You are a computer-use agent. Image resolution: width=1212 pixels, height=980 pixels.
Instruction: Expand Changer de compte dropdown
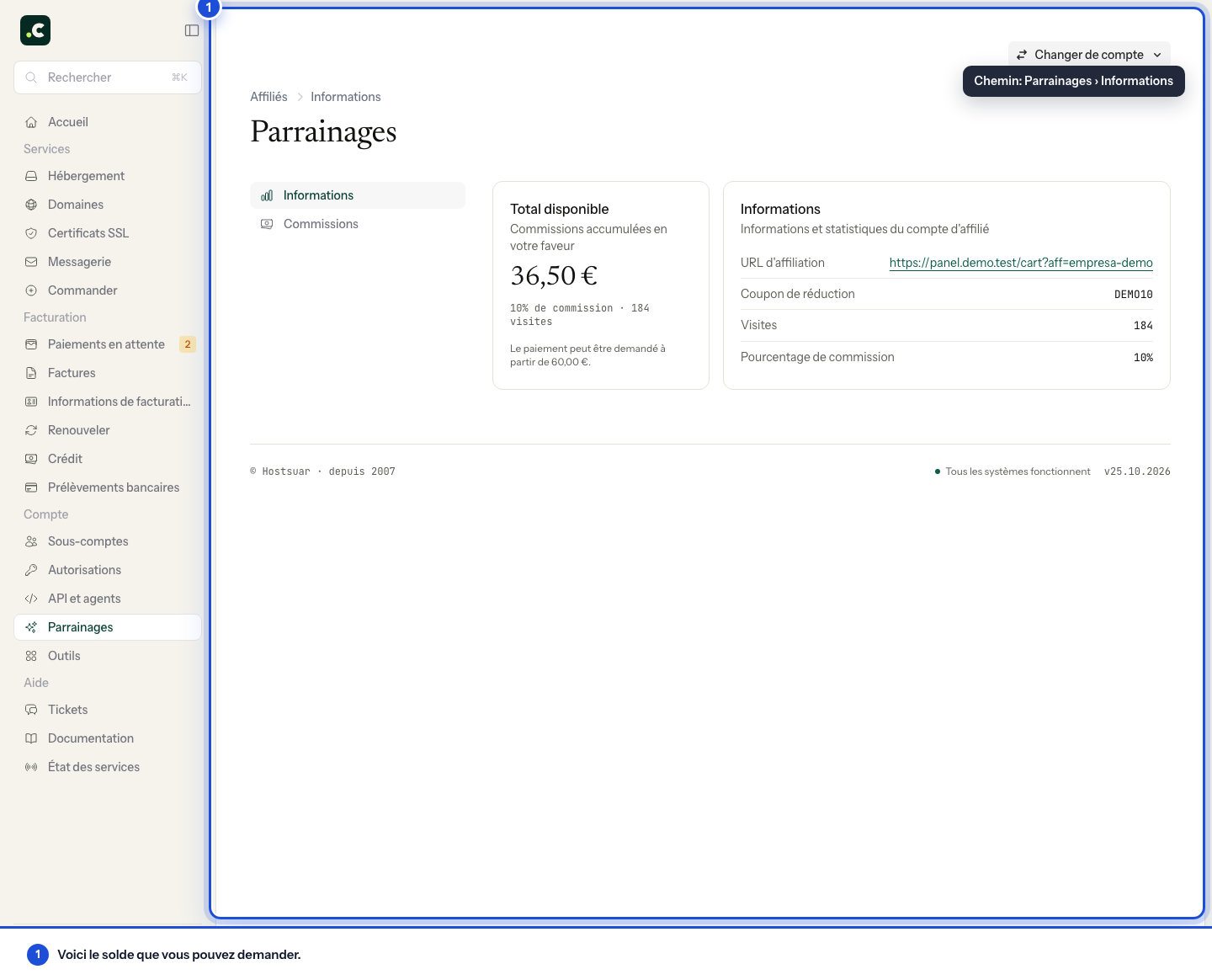pos(1089,55)
